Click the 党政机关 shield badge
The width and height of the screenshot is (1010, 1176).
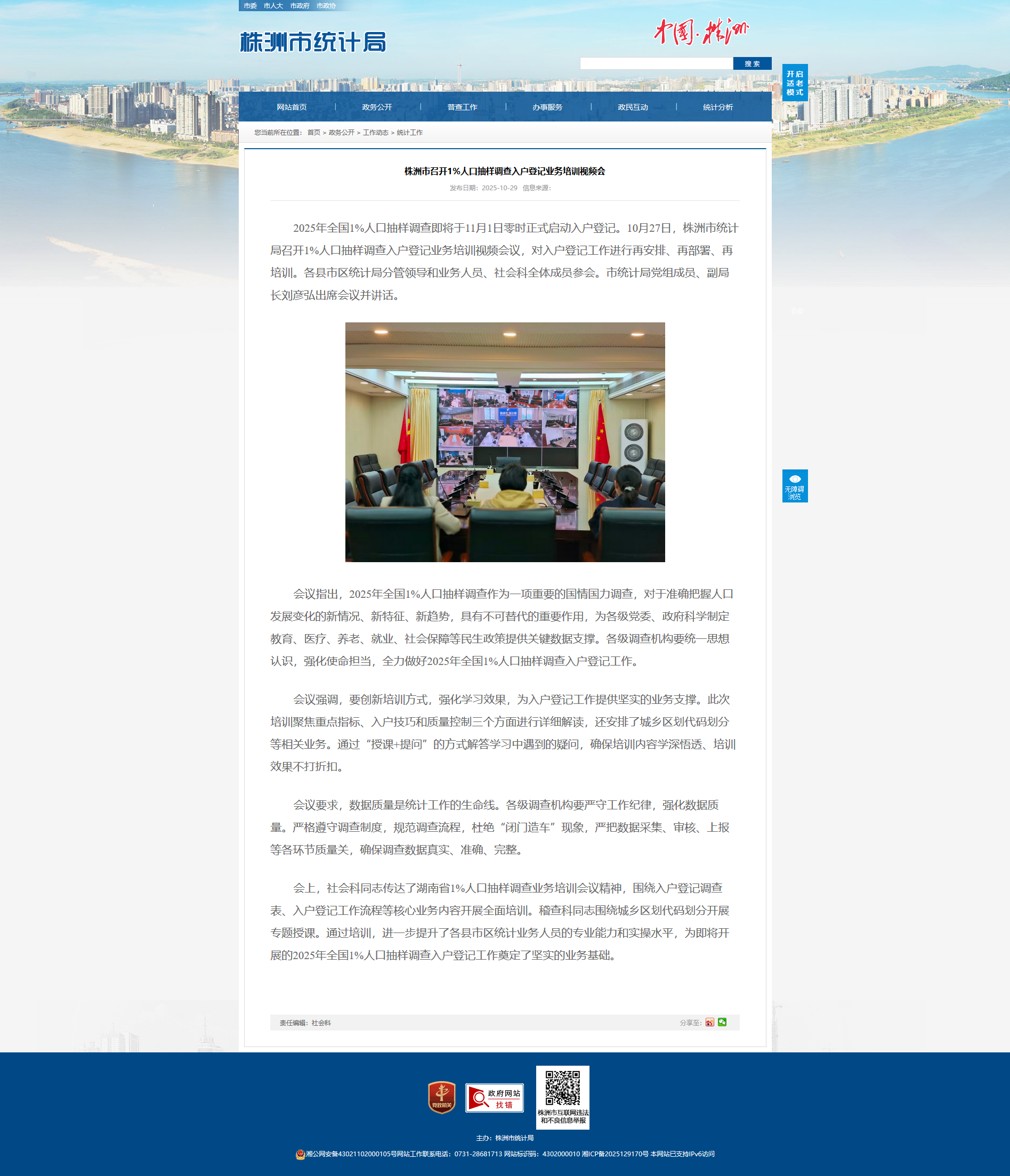click(x=441, y=1097)
